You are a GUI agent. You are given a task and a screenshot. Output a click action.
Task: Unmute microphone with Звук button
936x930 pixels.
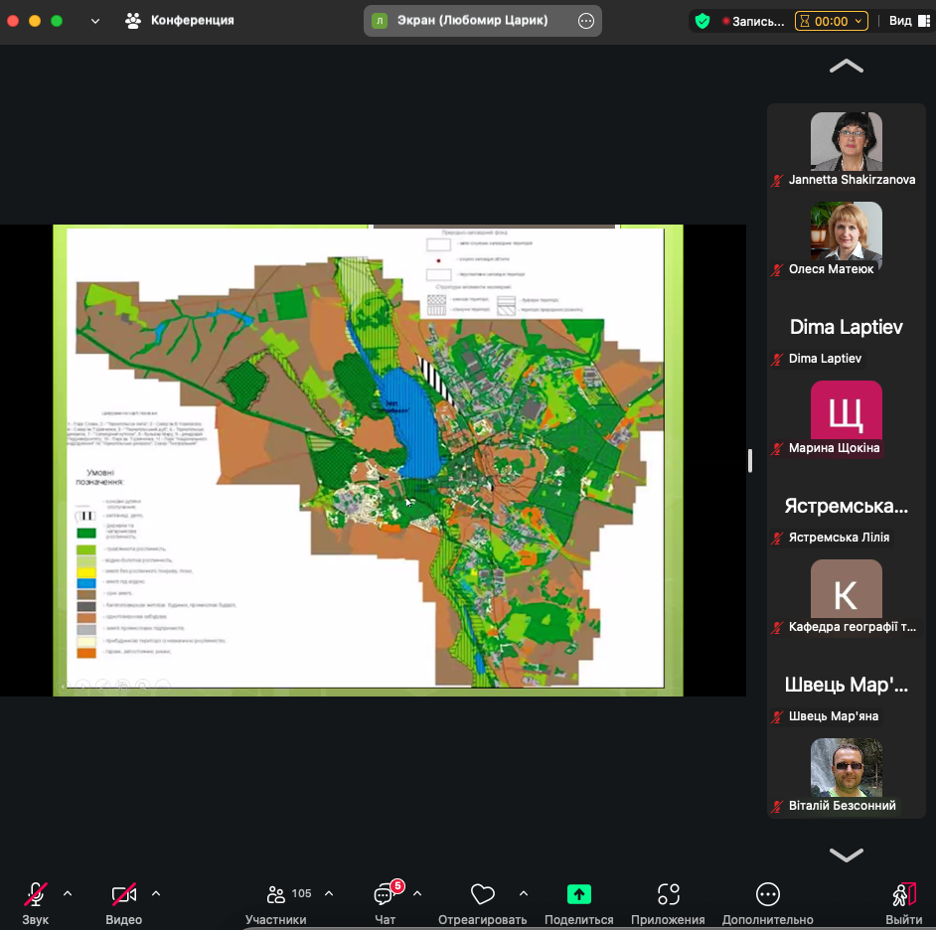tap(36, 894)
